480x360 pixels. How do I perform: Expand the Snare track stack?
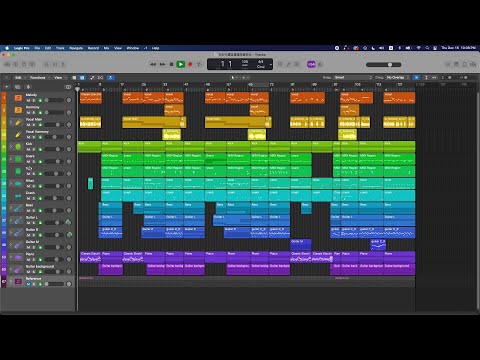pos(11,159)
